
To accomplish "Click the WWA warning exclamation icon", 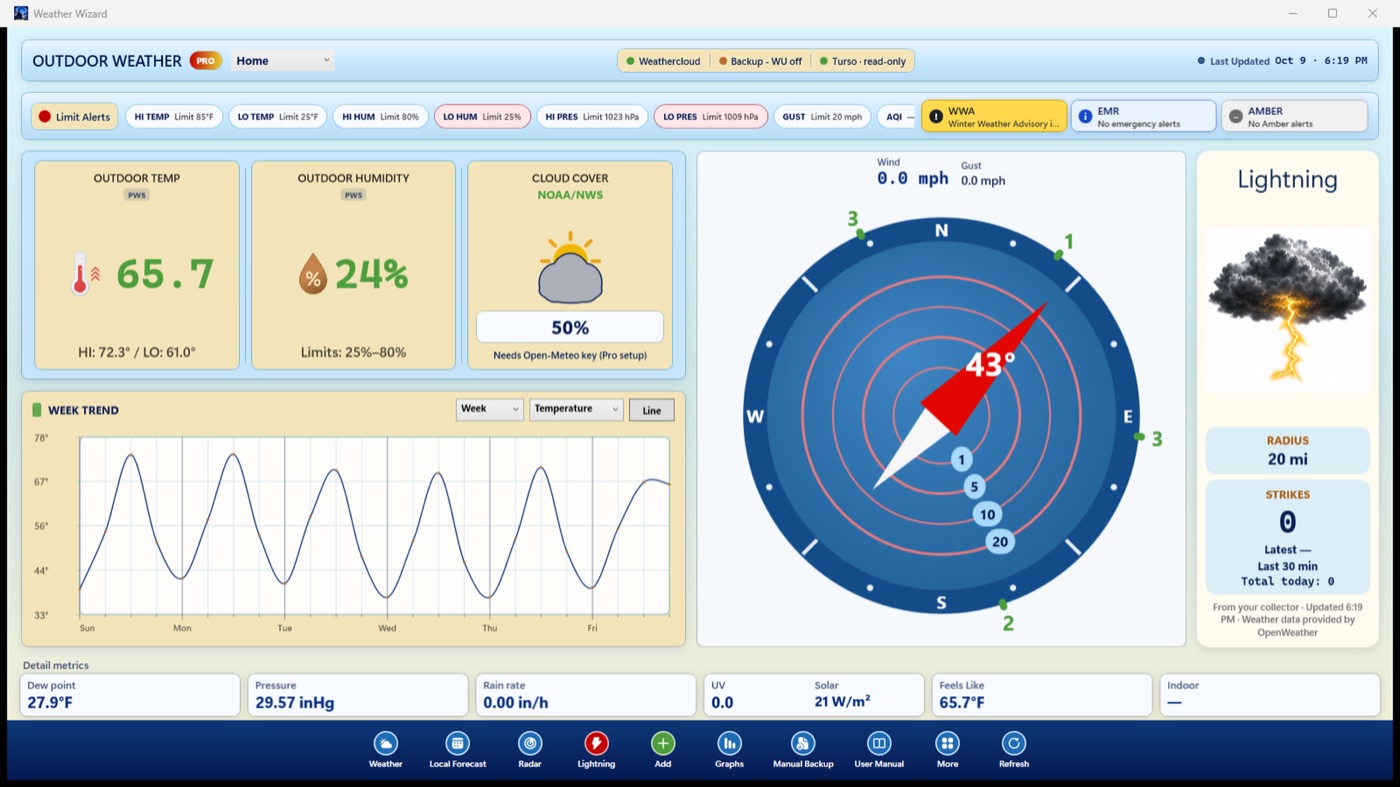I will 936,116.
